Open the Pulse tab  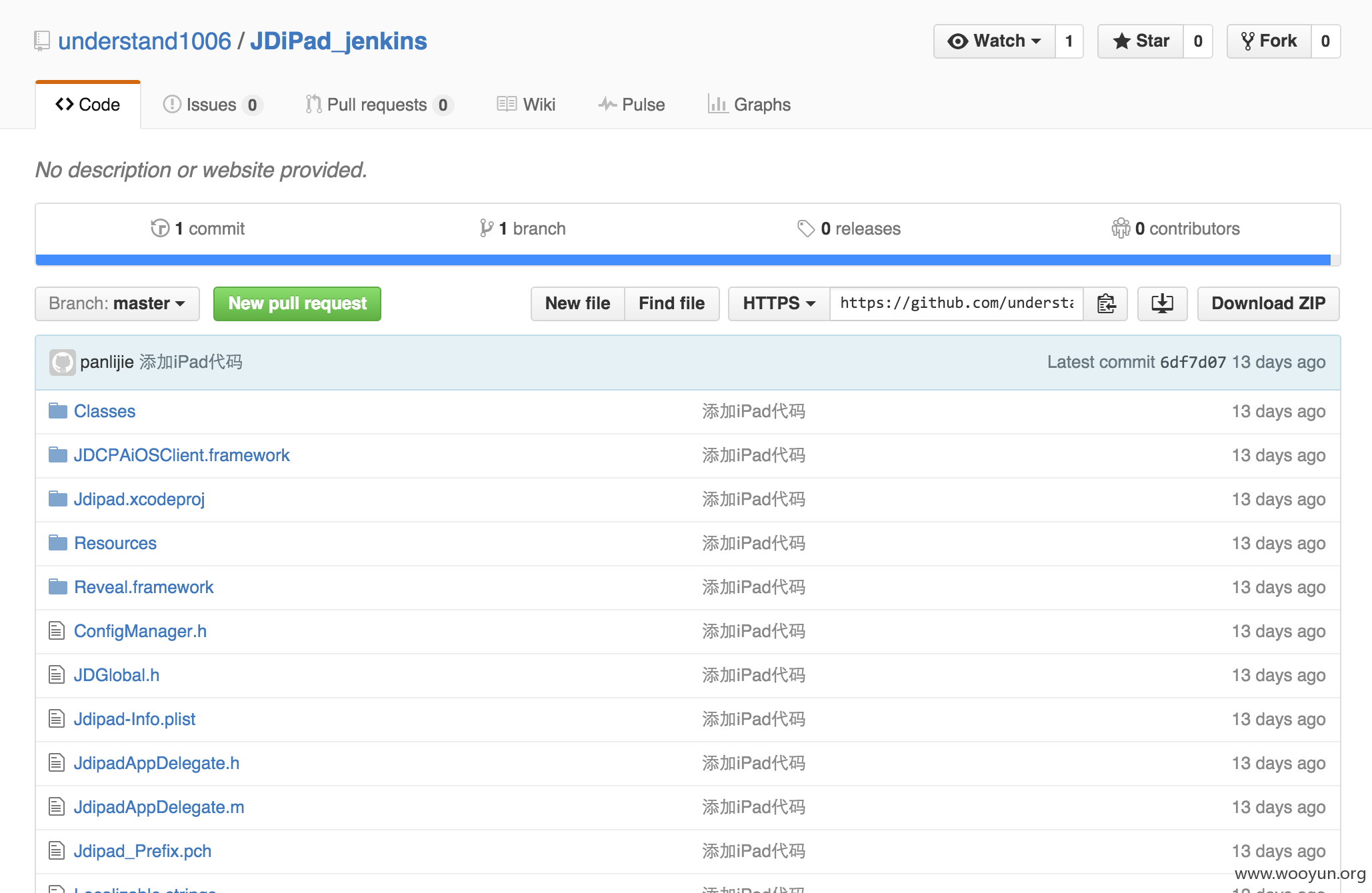(x=631, y=105)
